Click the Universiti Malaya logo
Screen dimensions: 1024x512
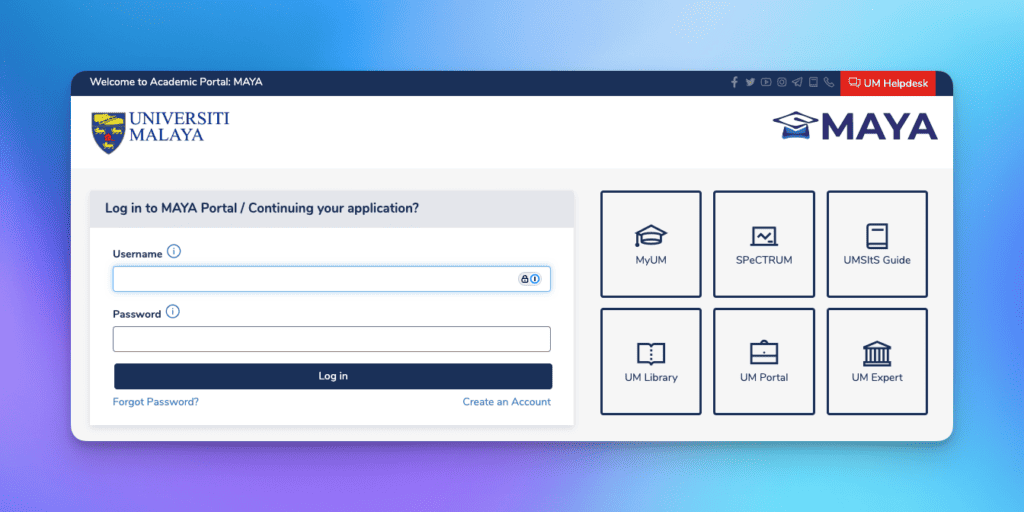[160, 132]
